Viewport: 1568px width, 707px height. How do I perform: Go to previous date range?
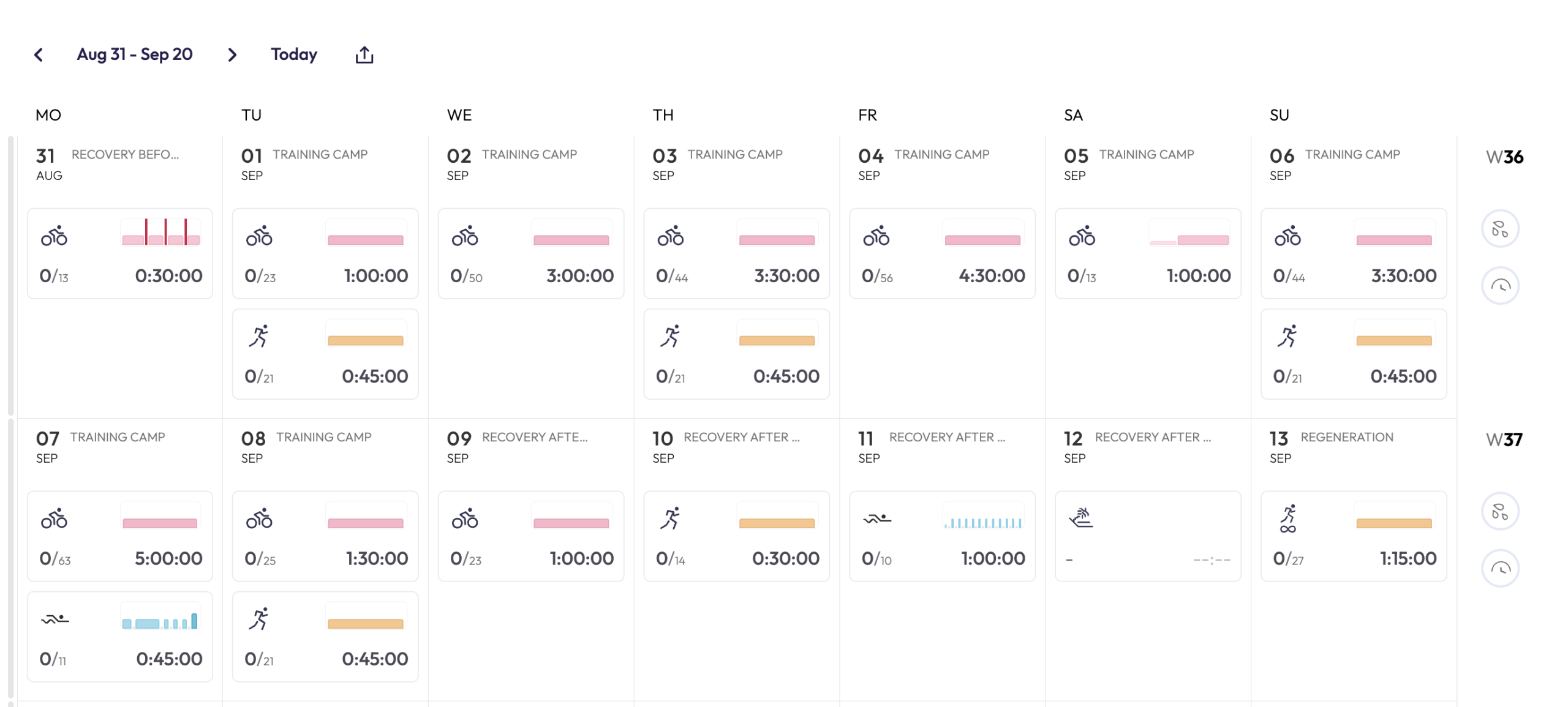pyautogui.click(x=39, y=55)
